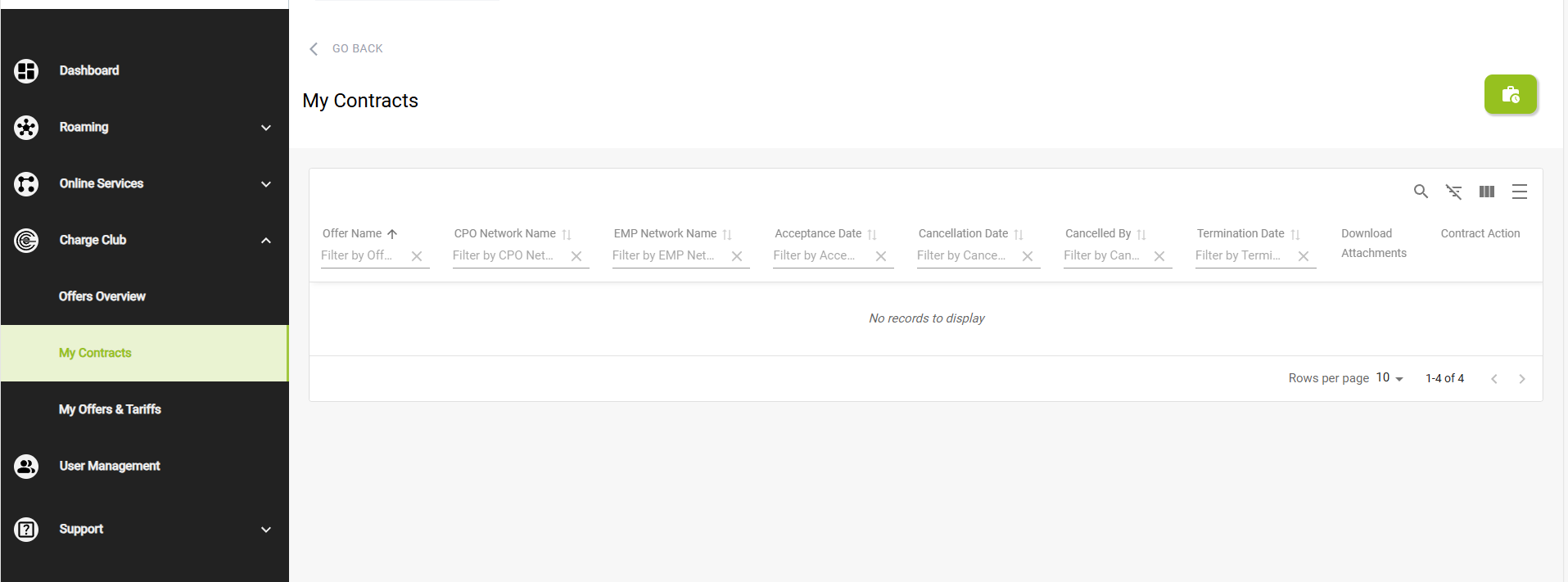Sort by Cancelled By arrows icon
The height and width of the screenshot is (582, 1568).
coord(1141,234)
